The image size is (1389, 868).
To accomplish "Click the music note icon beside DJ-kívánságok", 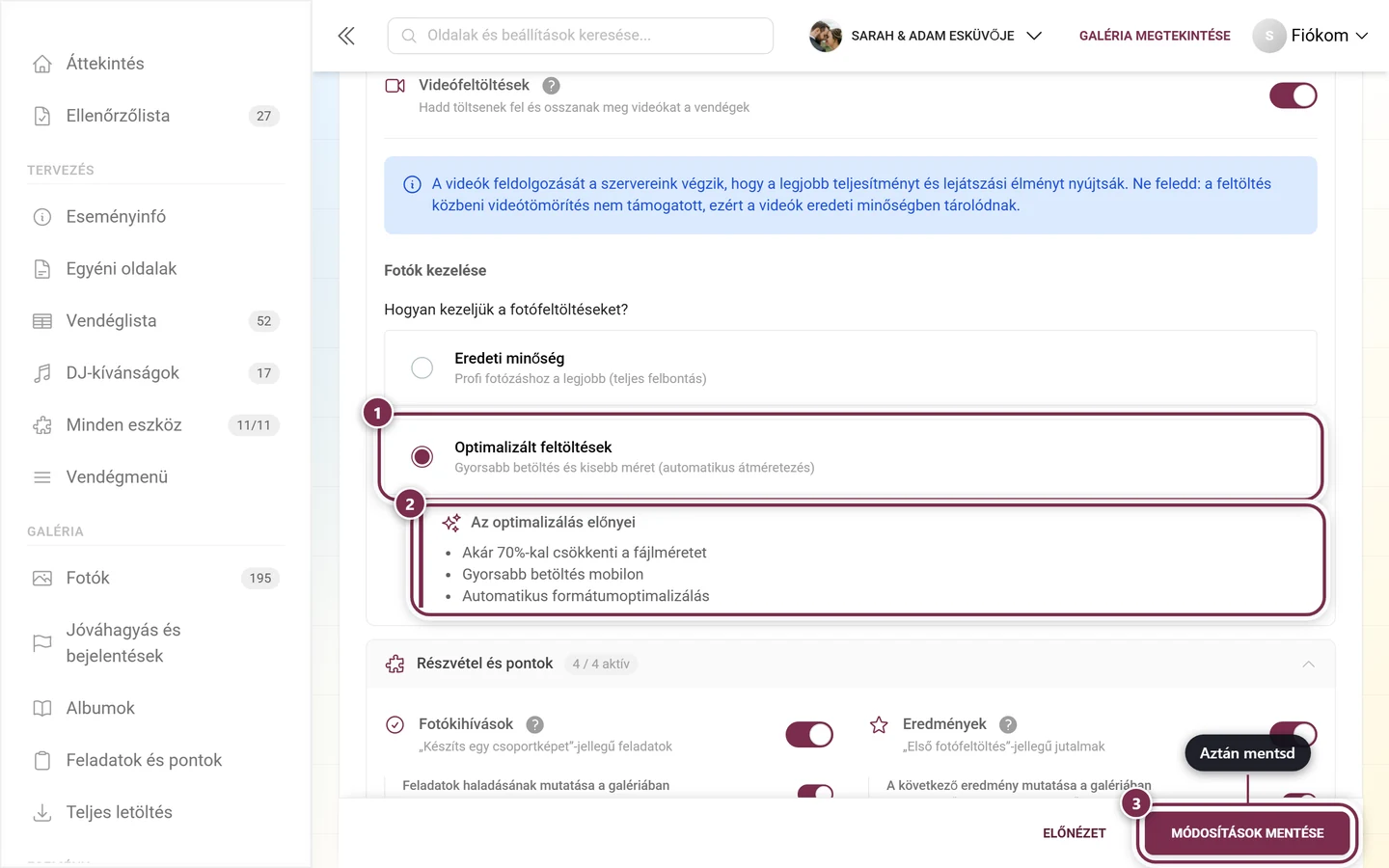I will [42, 373].
